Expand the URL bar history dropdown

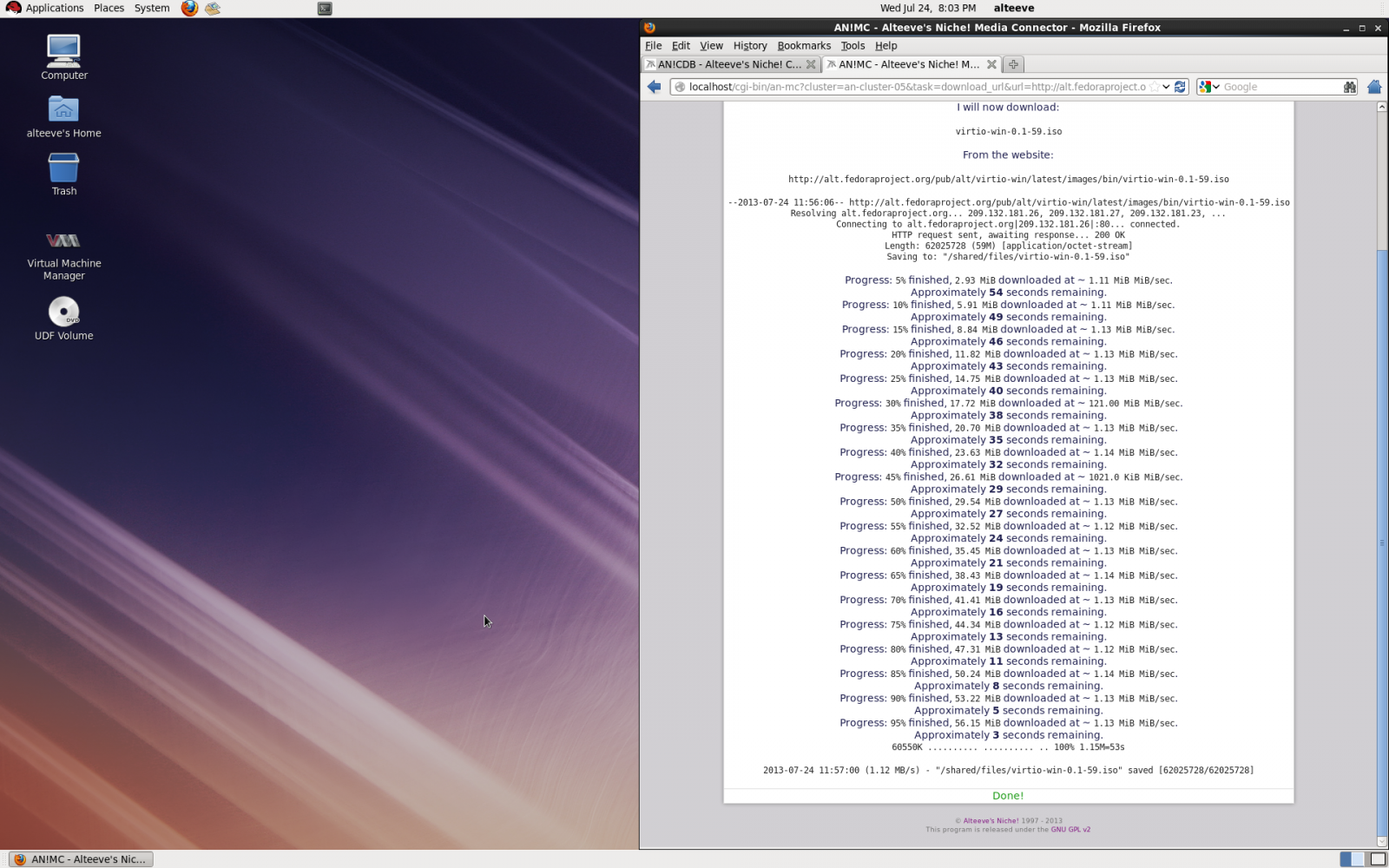pyautogui.click(x=1166, y=87)
